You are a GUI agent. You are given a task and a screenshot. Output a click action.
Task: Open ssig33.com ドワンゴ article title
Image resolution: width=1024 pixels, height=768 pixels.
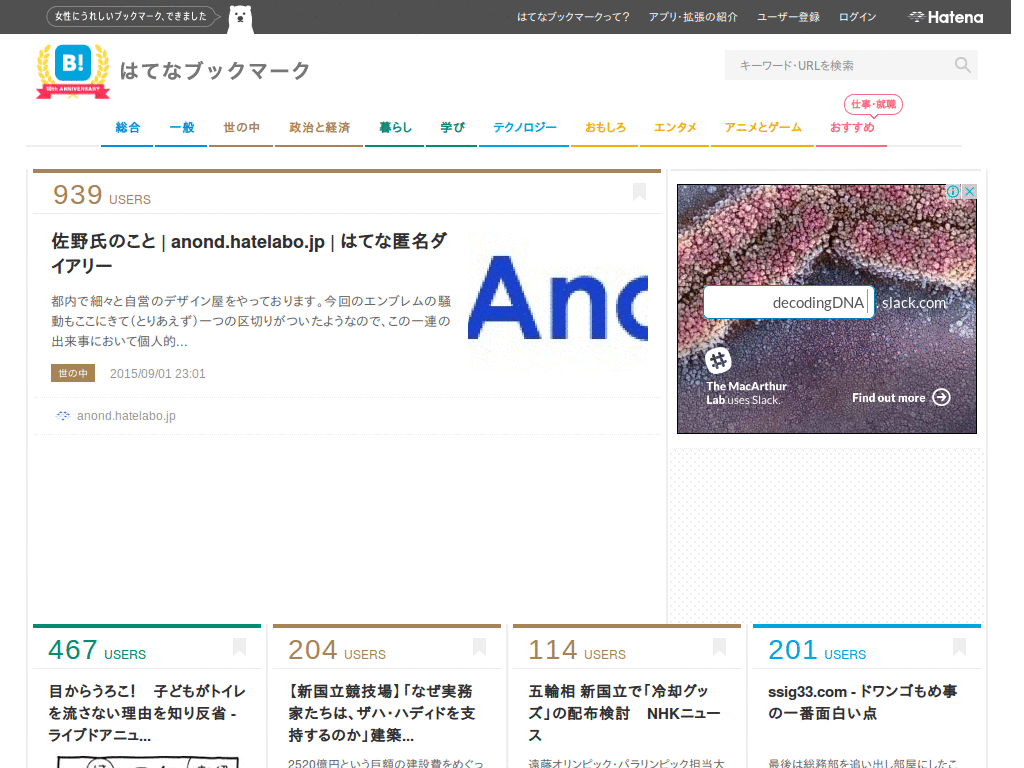click(x=863, y=702)
